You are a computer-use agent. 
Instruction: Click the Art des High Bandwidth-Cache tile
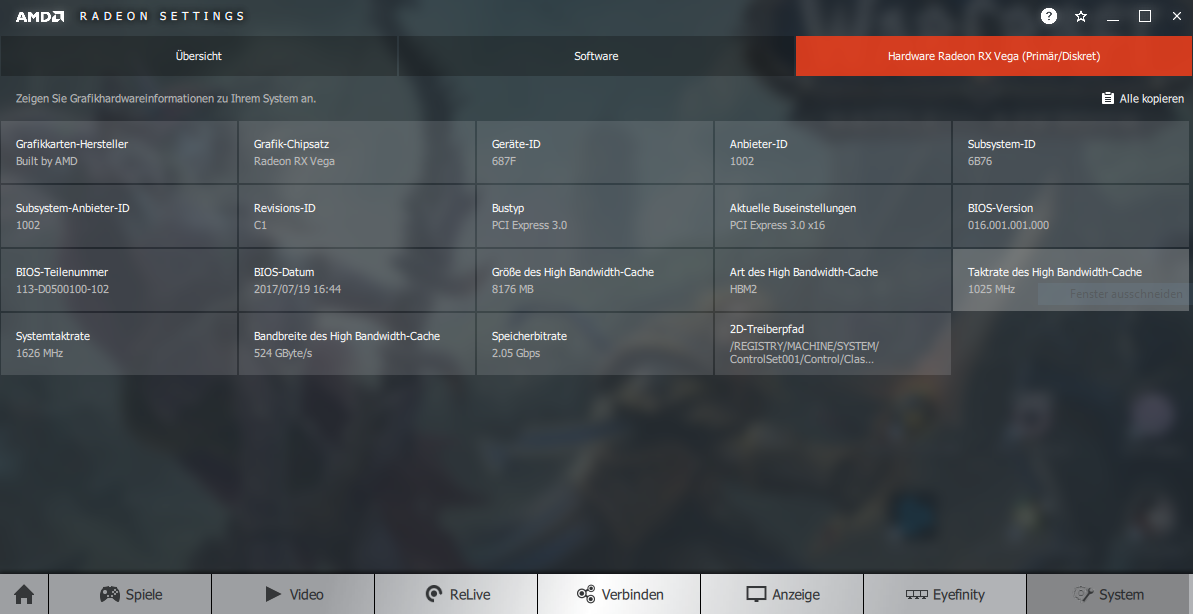pos(832,280)
